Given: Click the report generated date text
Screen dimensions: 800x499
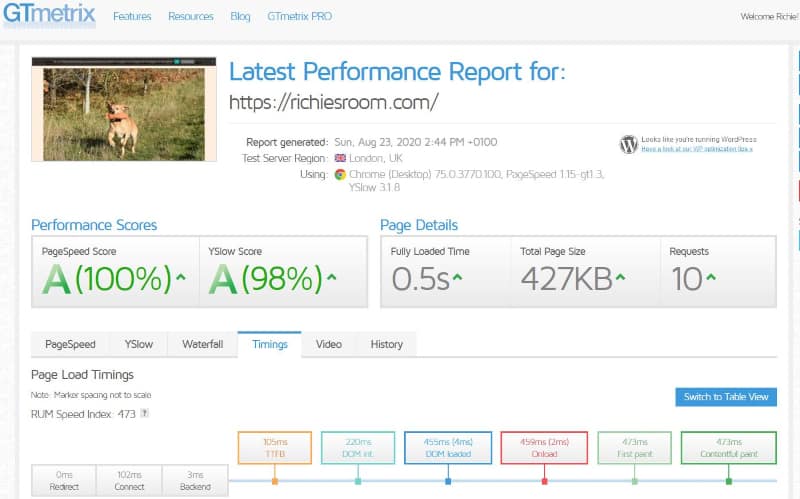Looking at the screenshot, I should 415,142.
